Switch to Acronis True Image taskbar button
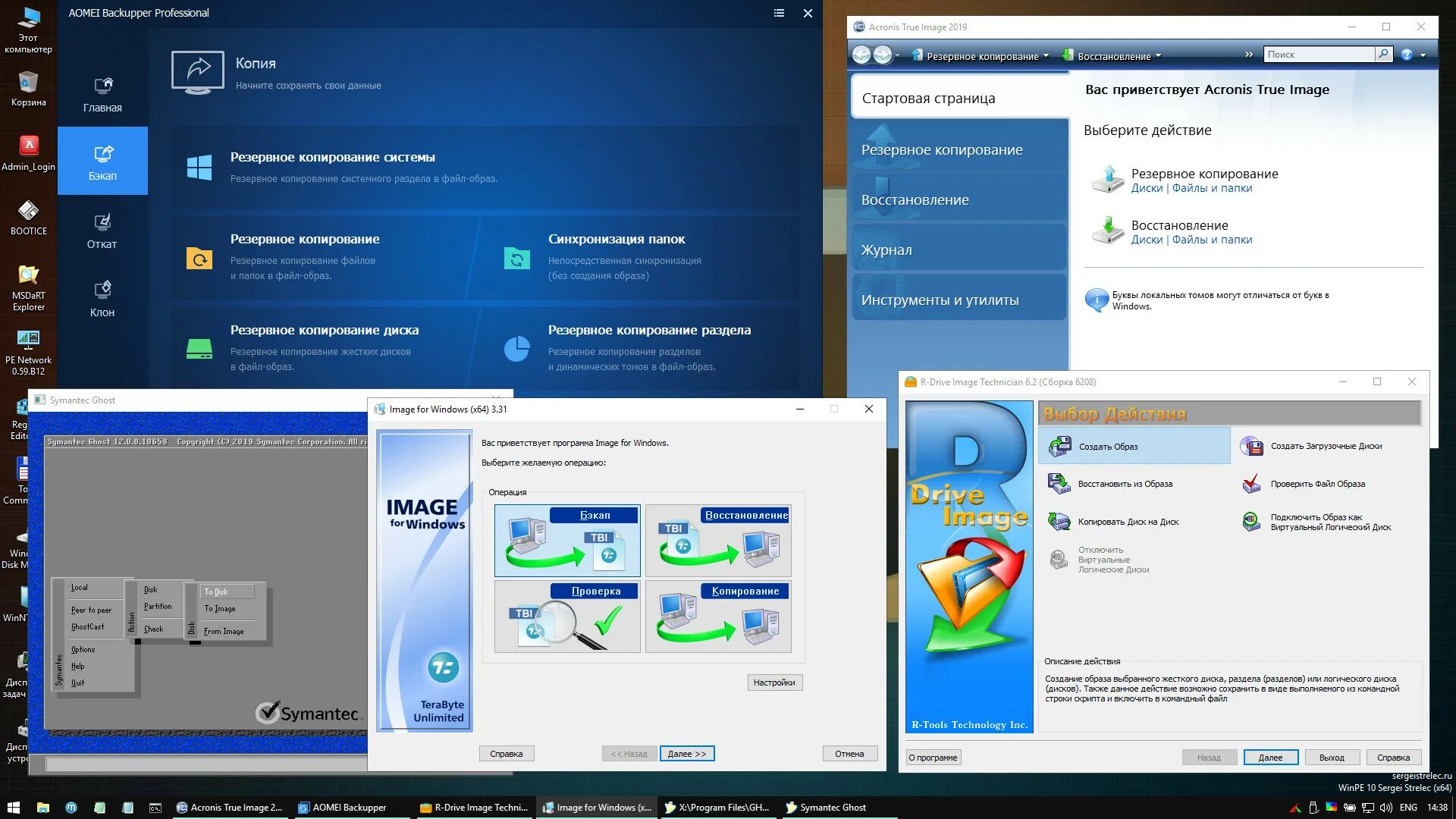The height and width of the screenshot is (819, 1456). point(230,808)
